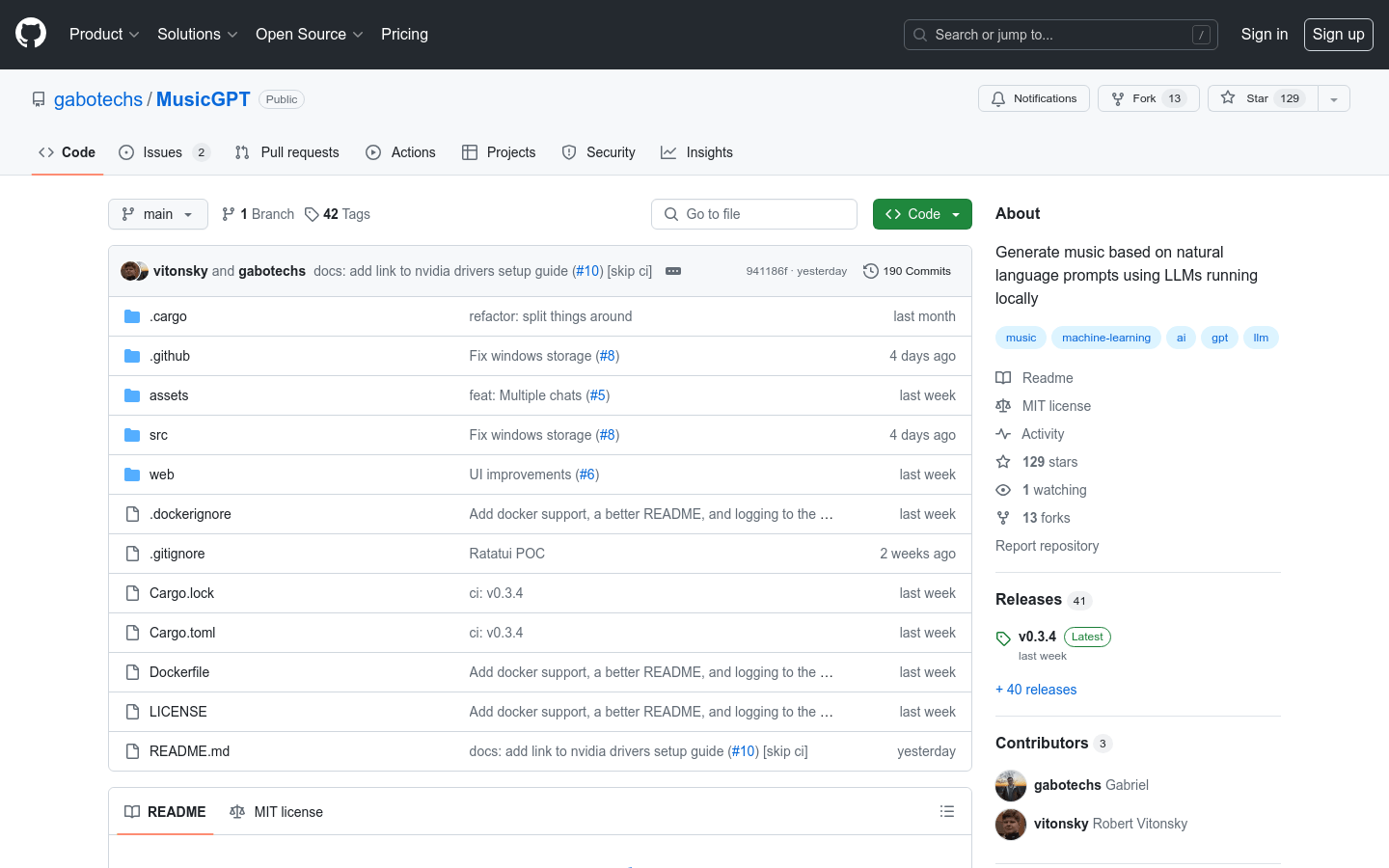Click the Sign up button
Viewport: 1389px width, 868px height.
(x=1339, y=34)
